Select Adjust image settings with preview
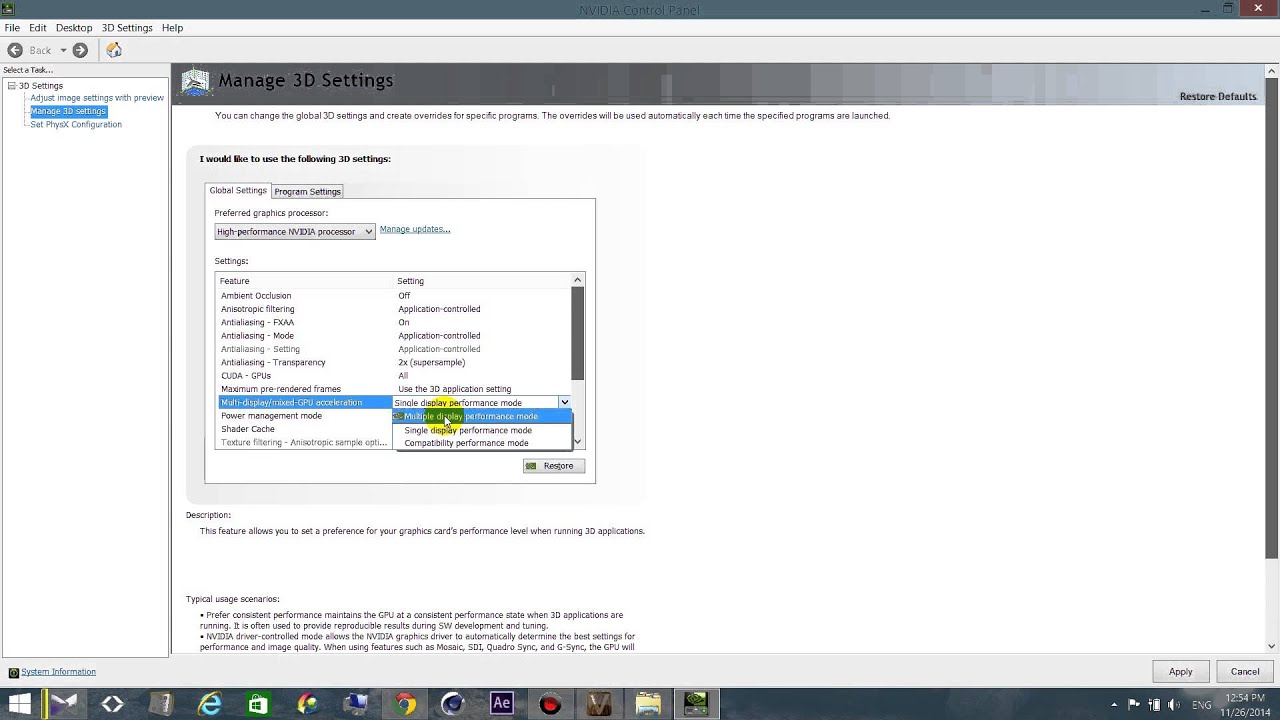1280x720 pixels. point(97,98)
